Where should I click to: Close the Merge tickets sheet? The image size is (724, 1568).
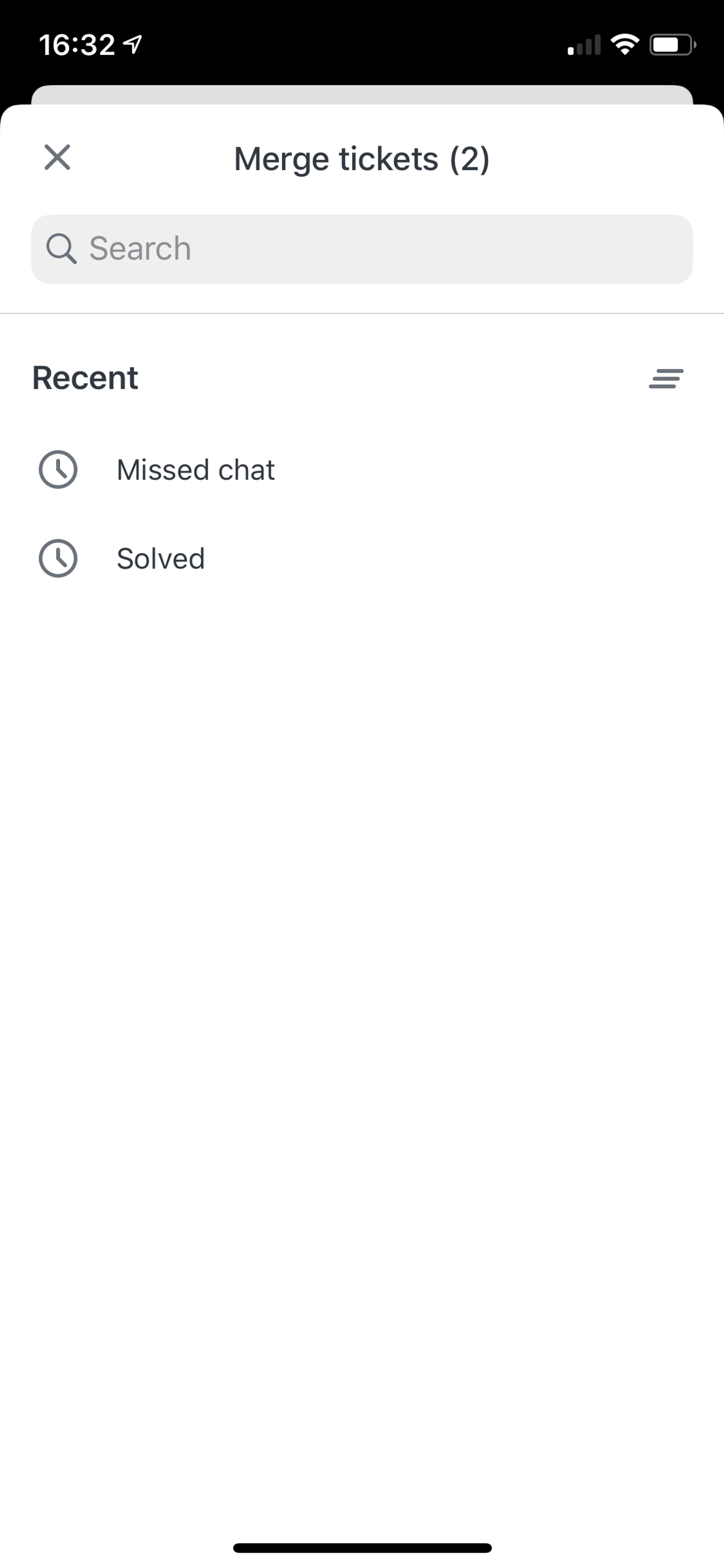[x=57, y=158]
